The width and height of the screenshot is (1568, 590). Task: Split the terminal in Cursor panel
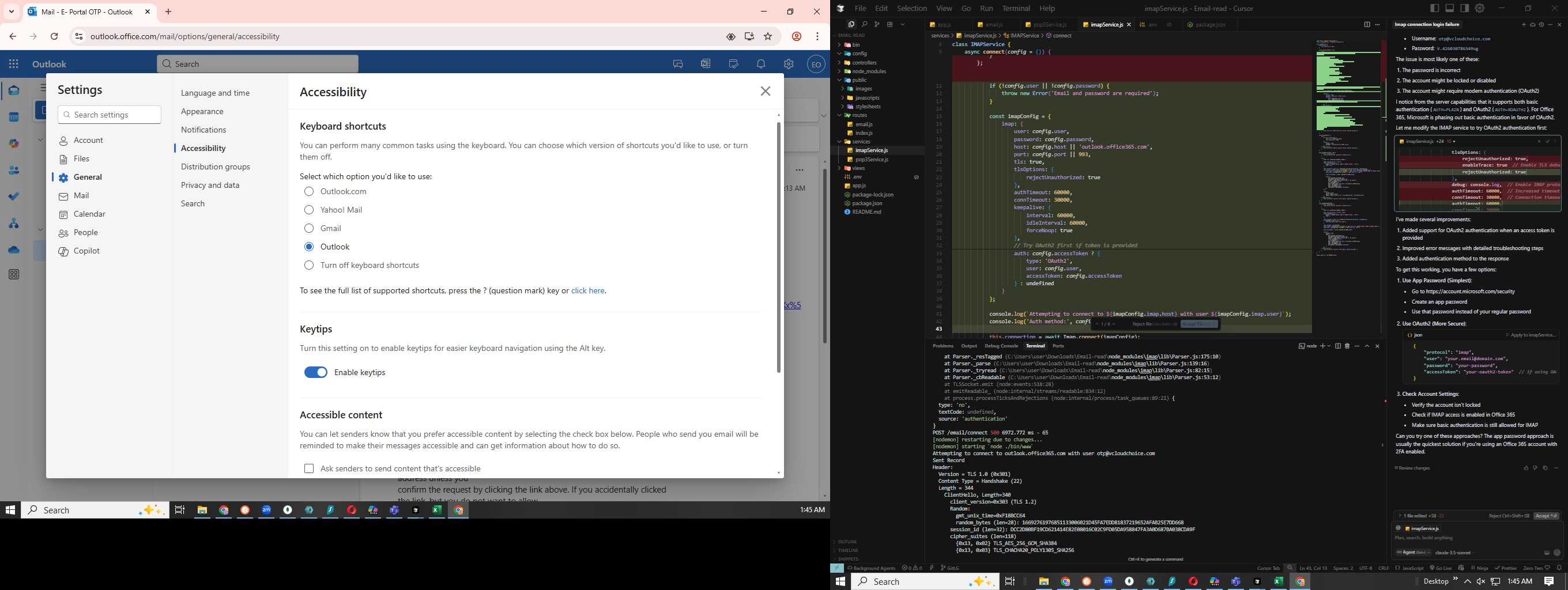pyautogui.click(x=1338, y=346)
